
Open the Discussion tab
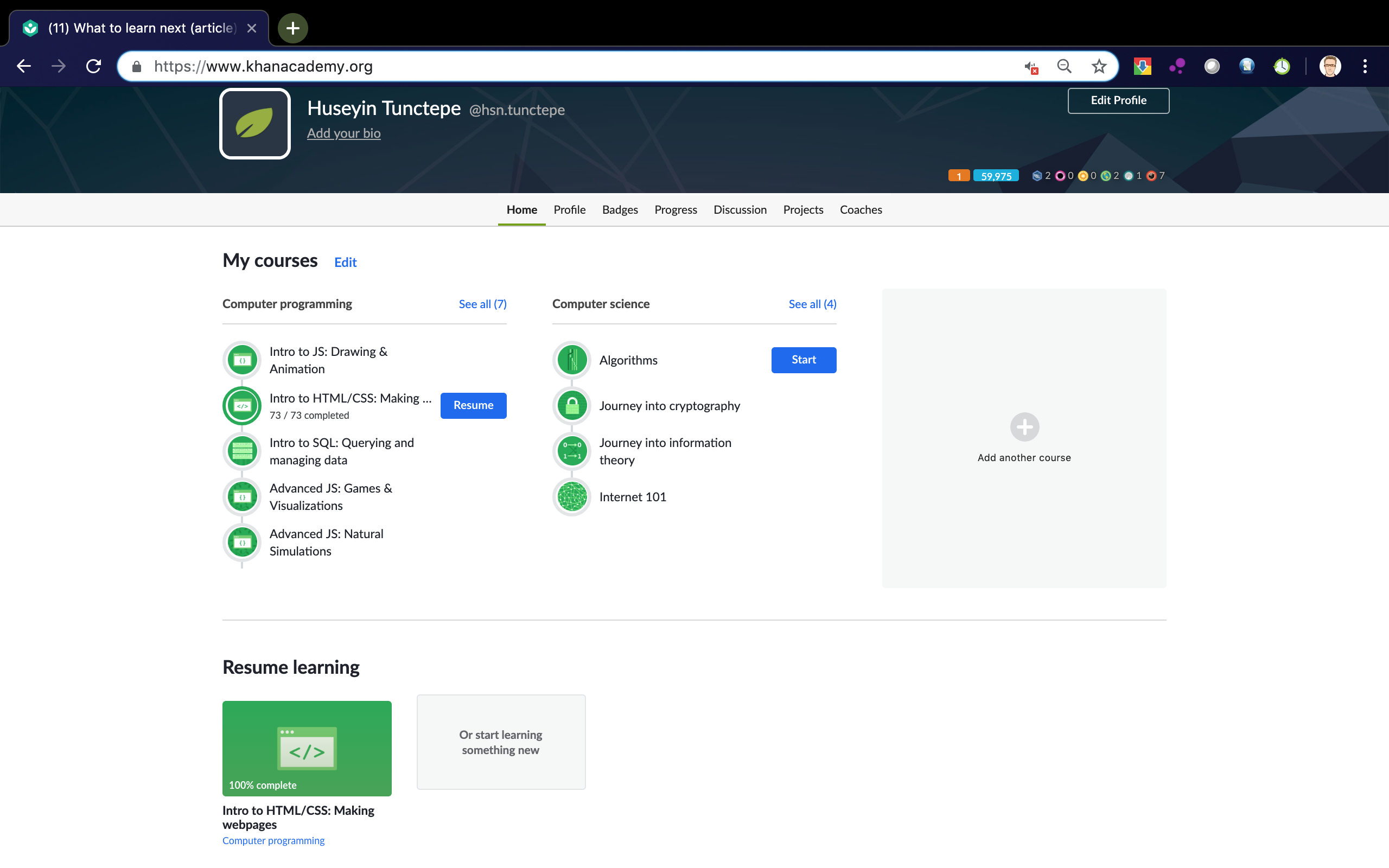(x=740, y=209)
